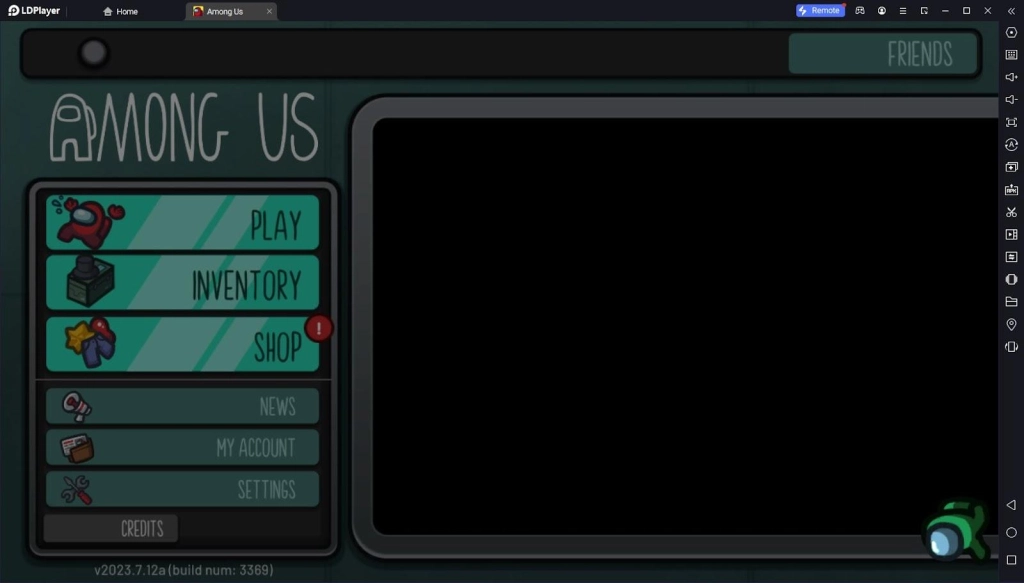Show the Credits

pos(110,528)
